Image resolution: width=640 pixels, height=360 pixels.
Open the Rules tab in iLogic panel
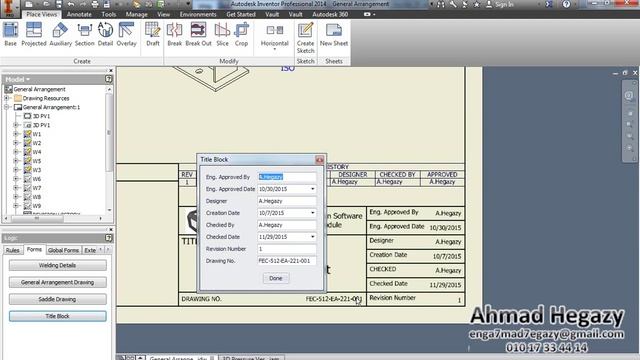[x=13, y=250]
